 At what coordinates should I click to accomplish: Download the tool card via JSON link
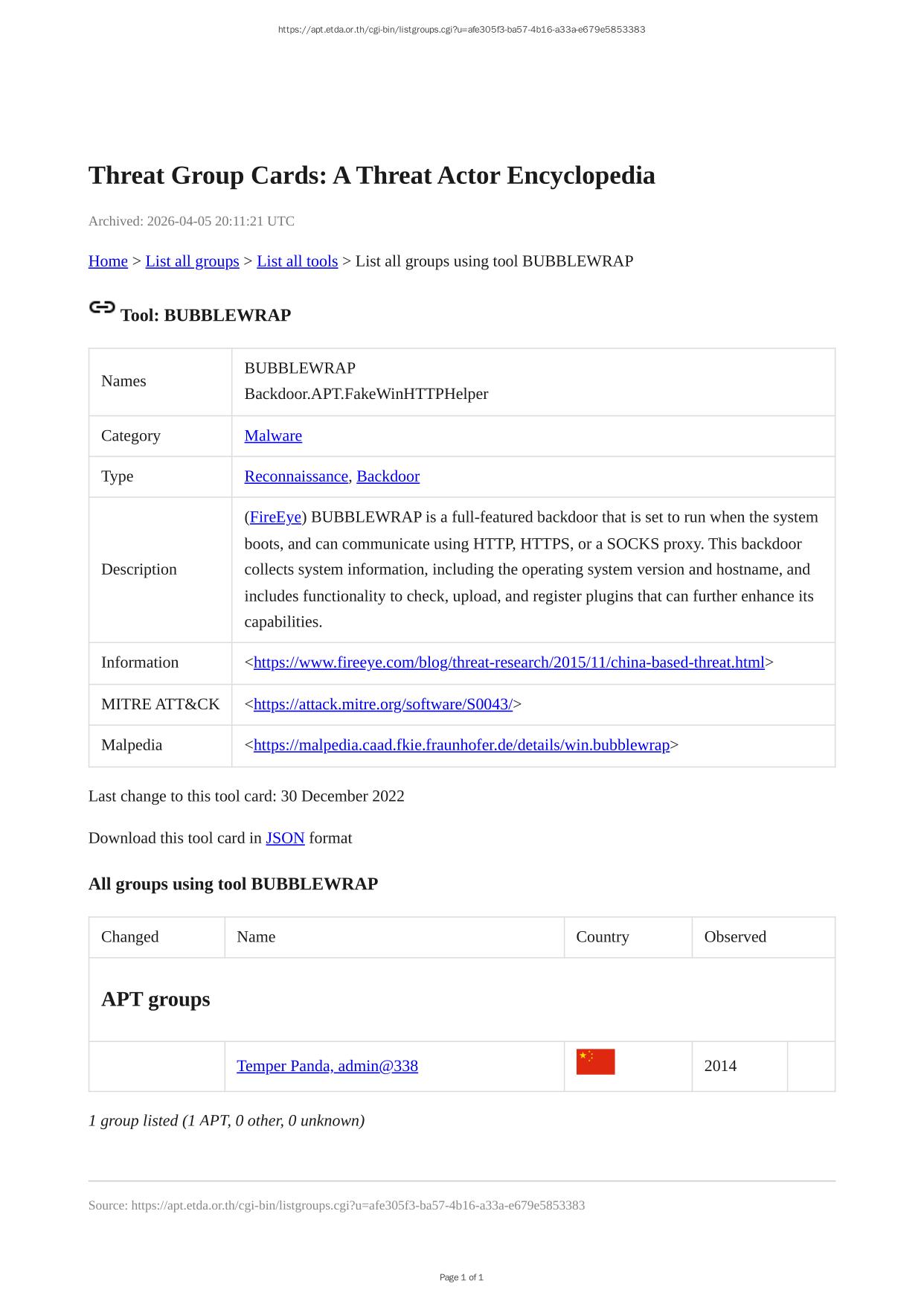(285, 838)
